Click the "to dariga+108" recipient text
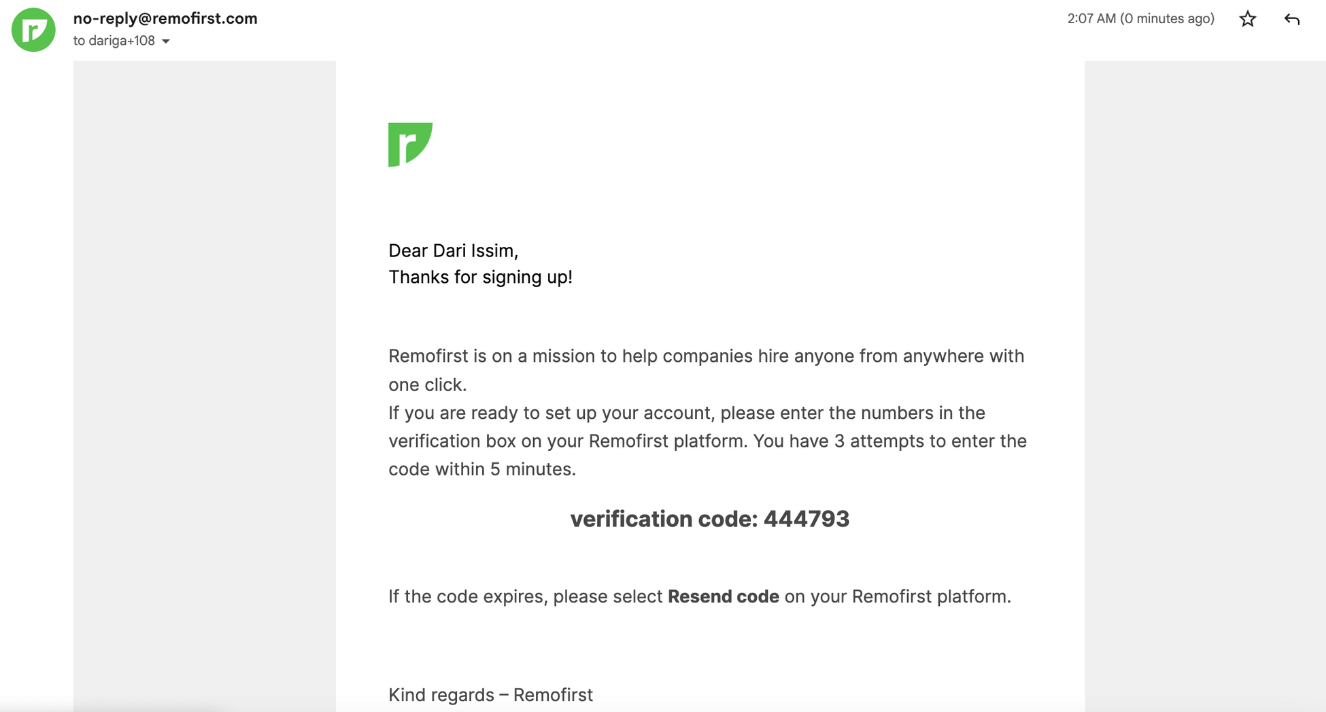Viewport: 1326px width, 712px height. (x=114, y=41)
